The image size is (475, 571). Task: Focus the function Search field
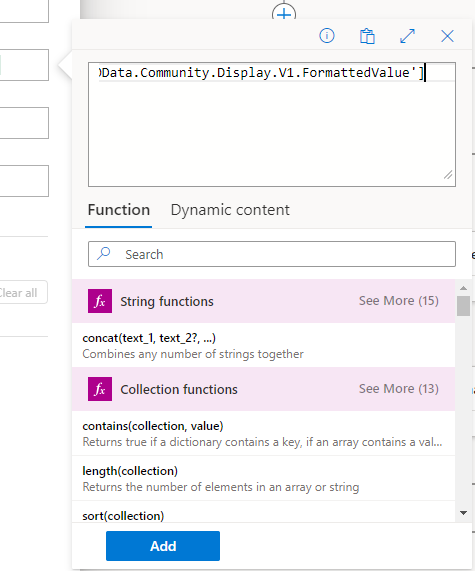click(x=272, y=254)
